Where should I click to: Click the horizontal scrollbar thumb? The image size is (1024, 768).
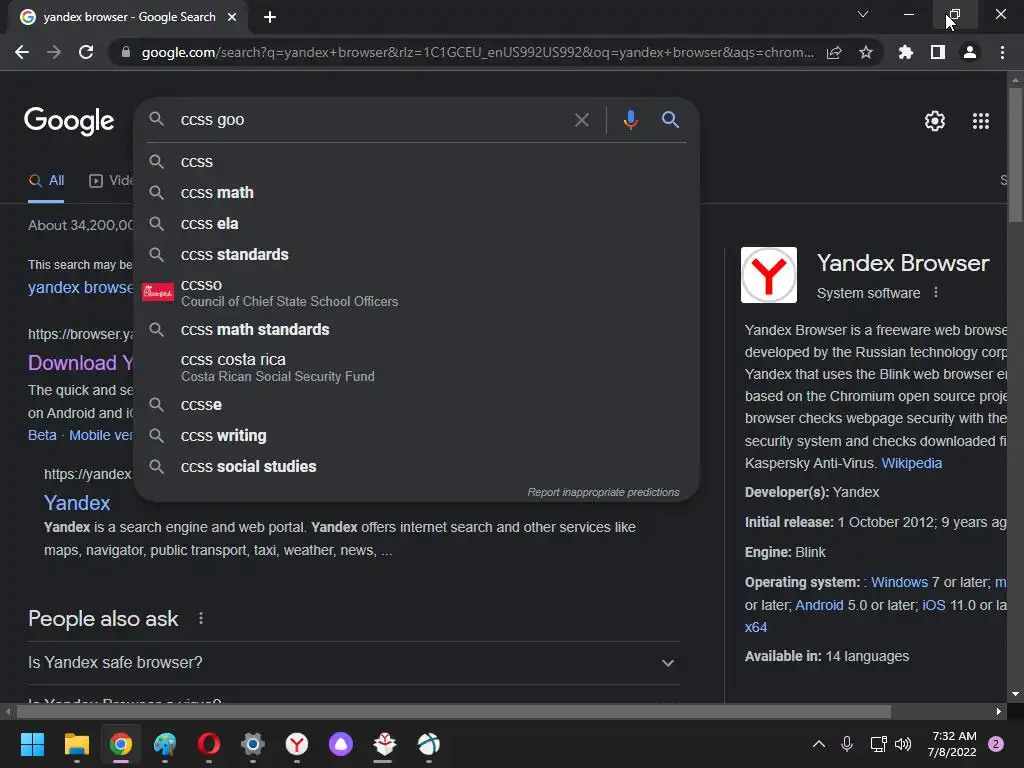[454, 711]
